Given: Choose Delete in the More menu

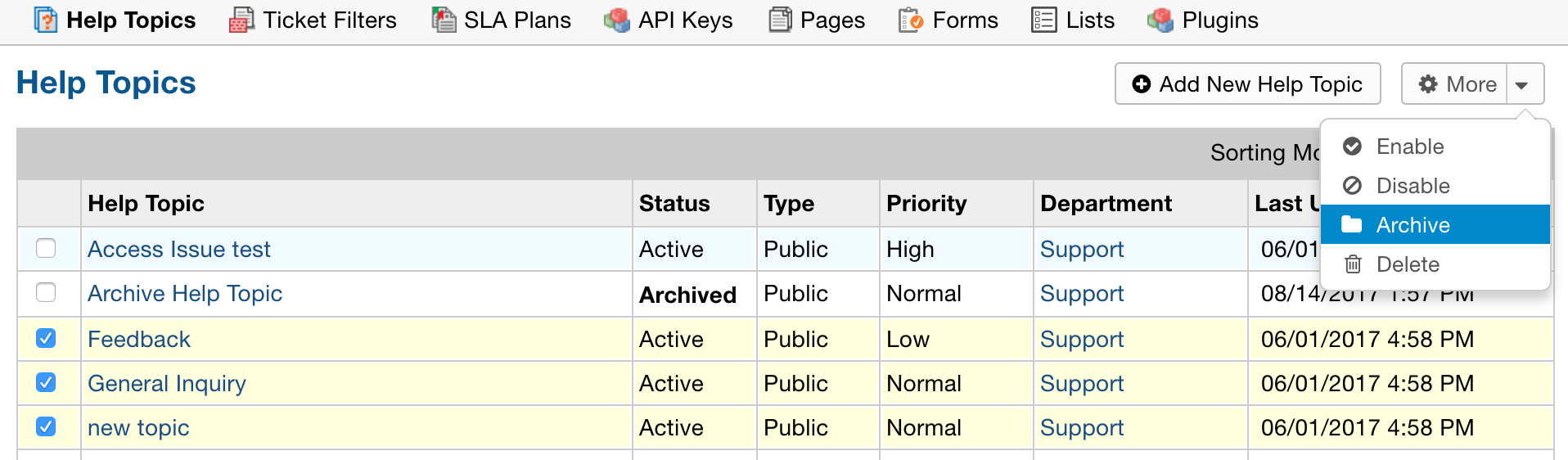Looking at the screenshot, I should [x=1435, y=264].
